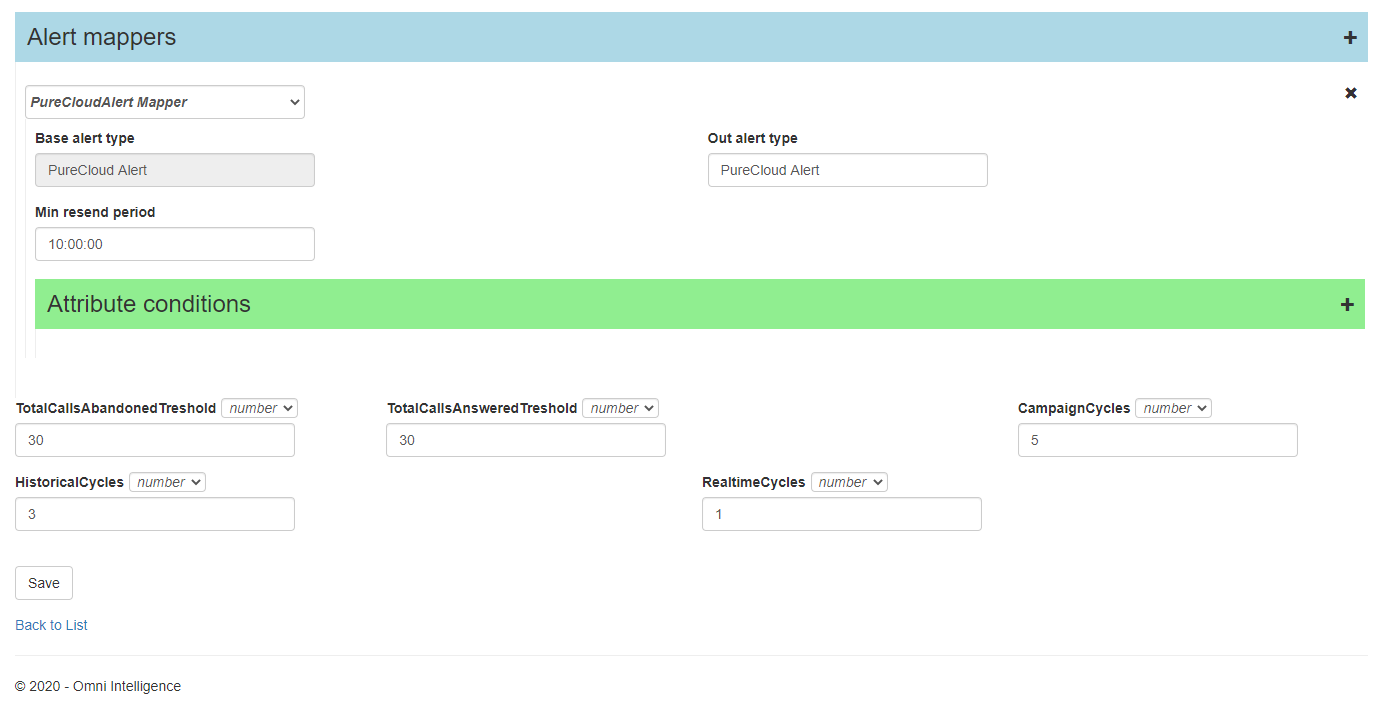Follow the Back to List link
Viewport: 1378px width, 722px height.
tap(51, 625)
